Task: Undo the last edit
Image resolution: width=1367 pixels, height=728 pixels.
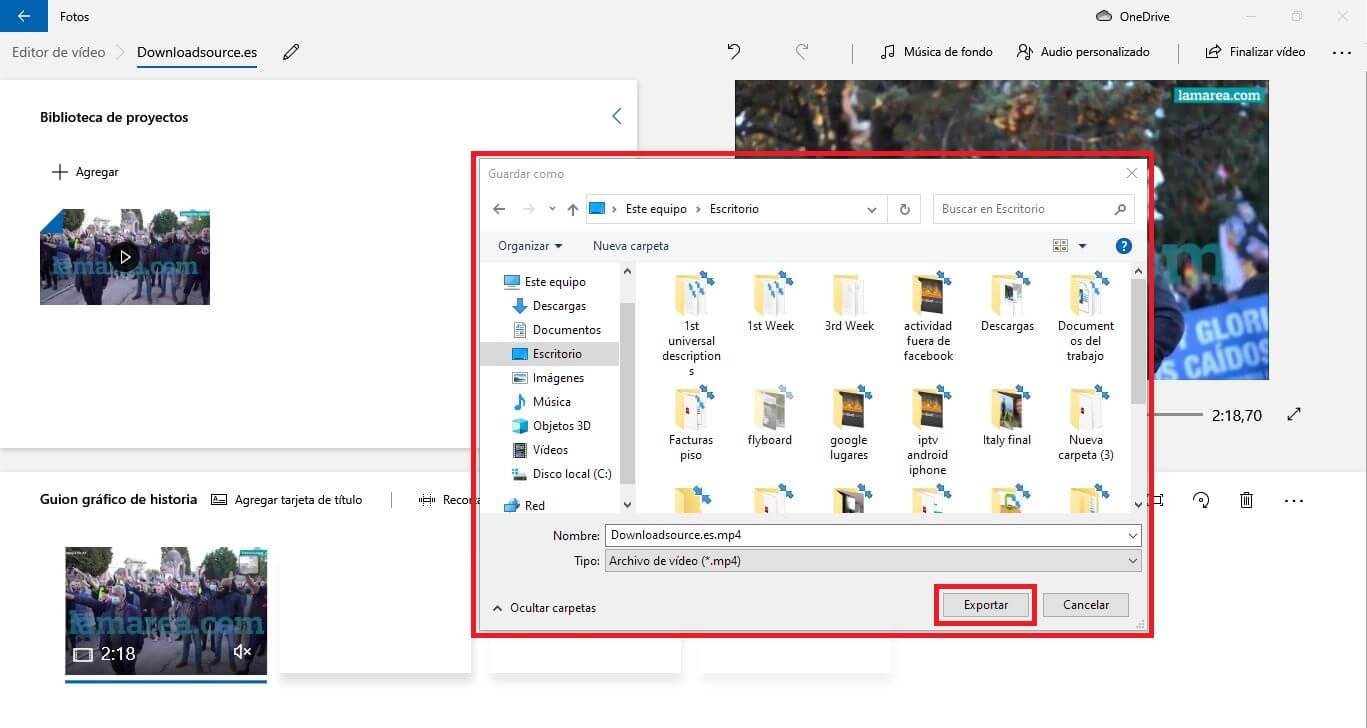Action: tap(734, 51)
